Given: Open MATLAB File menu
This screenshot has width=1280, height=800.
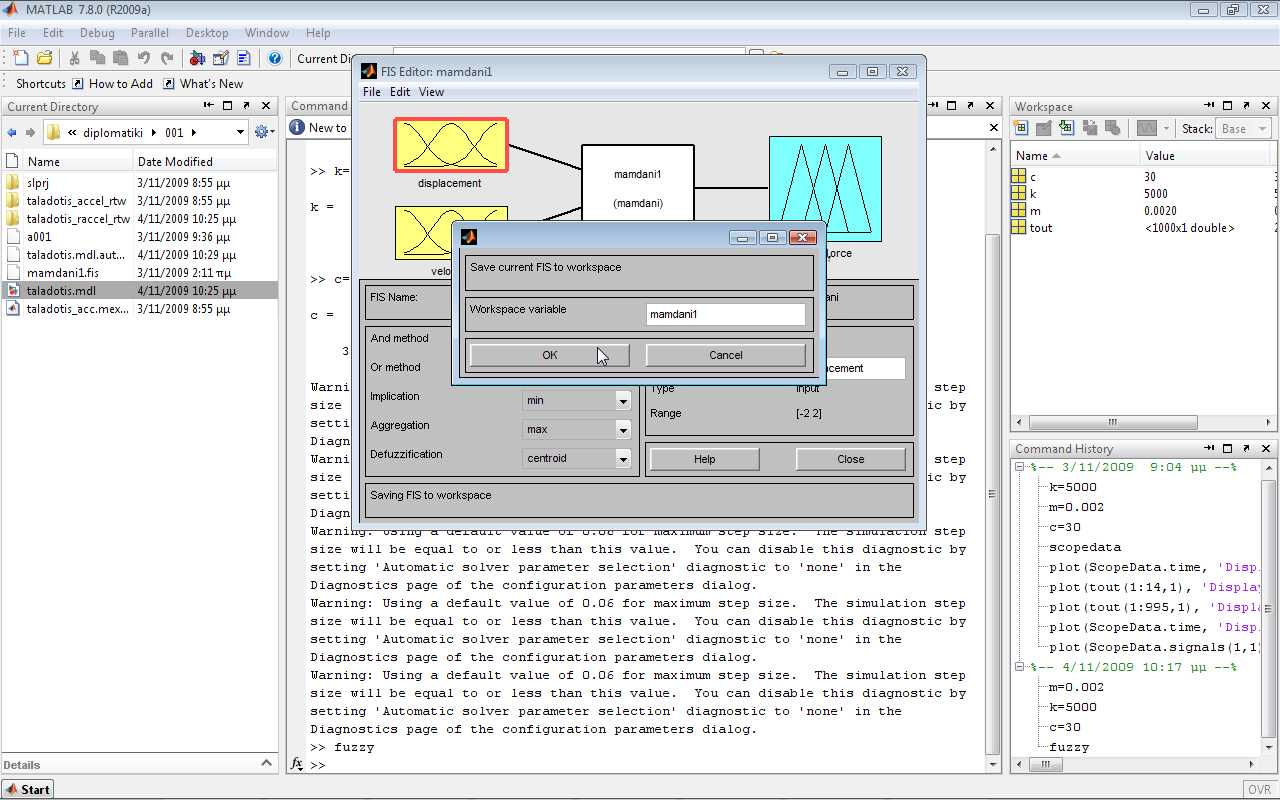Looking at the screenshot, I should 17,33.
